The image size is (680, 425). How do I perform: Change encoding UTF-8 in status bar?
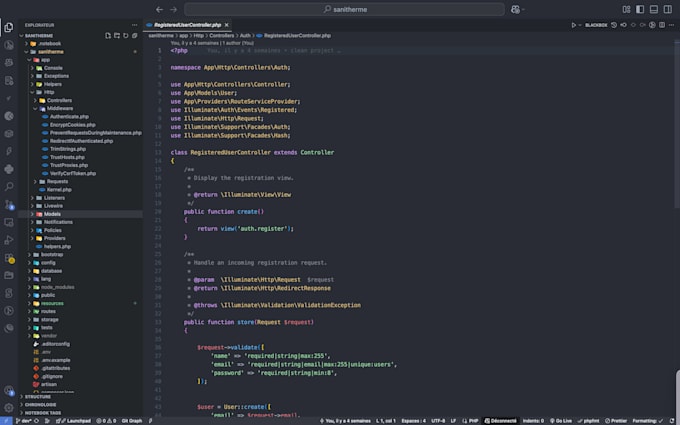[x=438, y=421]
